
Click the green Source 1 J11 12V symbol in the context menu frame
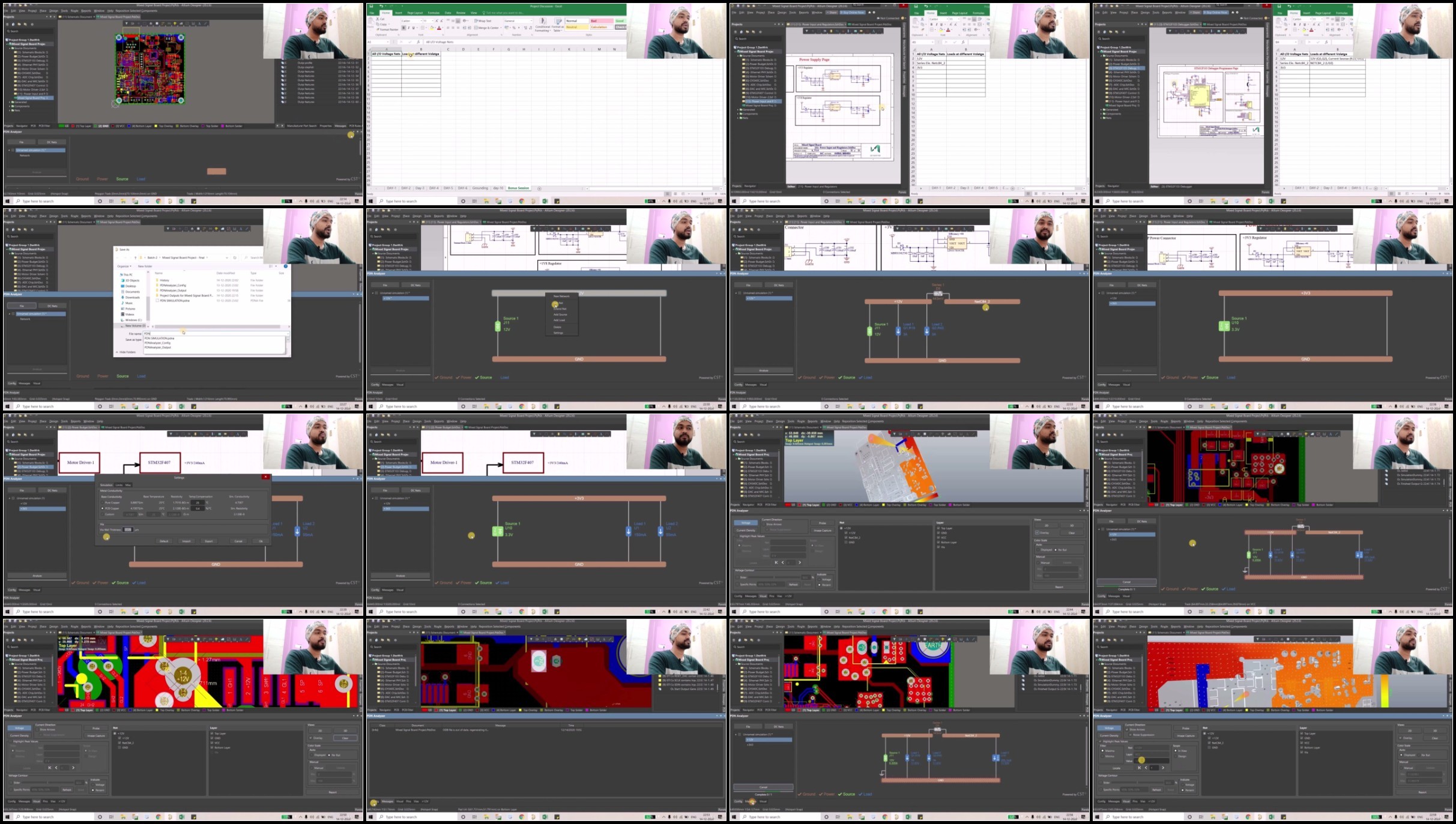[498, 326]
